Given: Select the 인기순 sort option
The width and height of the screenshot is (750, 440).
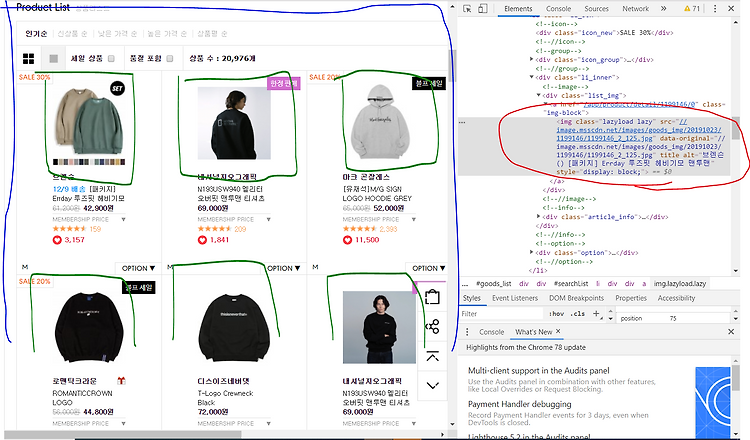Looking at the screenshot, I should (x=36, y=33).
